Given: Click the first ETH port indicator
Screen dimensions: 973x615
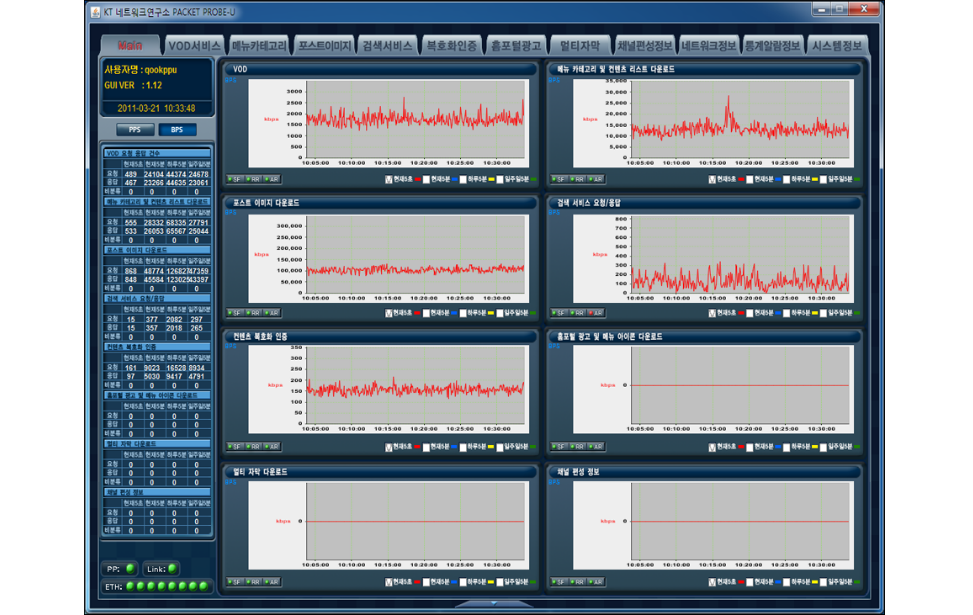Looking at the screenshot, I should [130, 586].
